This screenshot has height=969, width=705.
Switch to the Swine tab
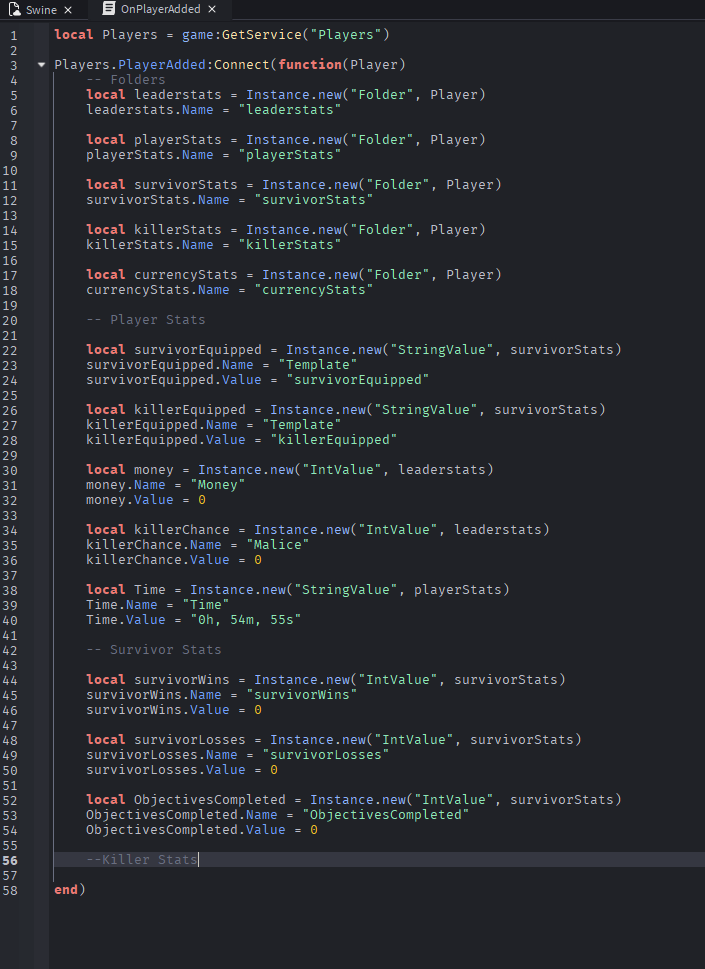coord(41,10)
